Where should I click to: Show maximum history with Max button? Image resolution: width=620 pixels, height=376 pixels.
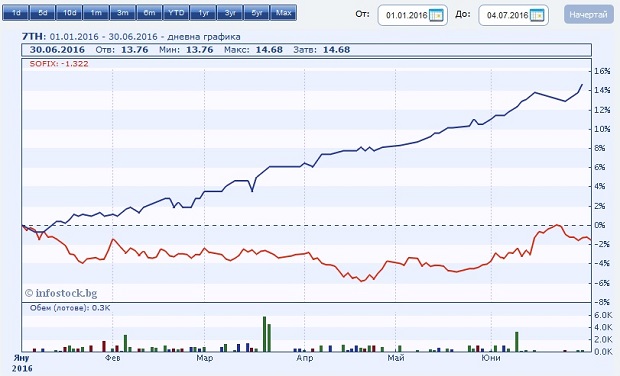tap(284, 13)
